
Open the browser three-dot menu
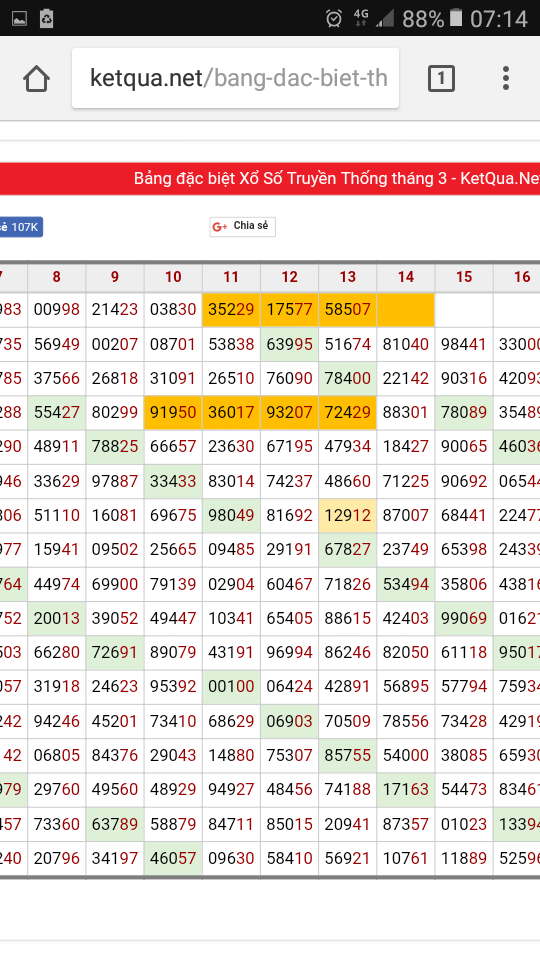click(506, 78)
